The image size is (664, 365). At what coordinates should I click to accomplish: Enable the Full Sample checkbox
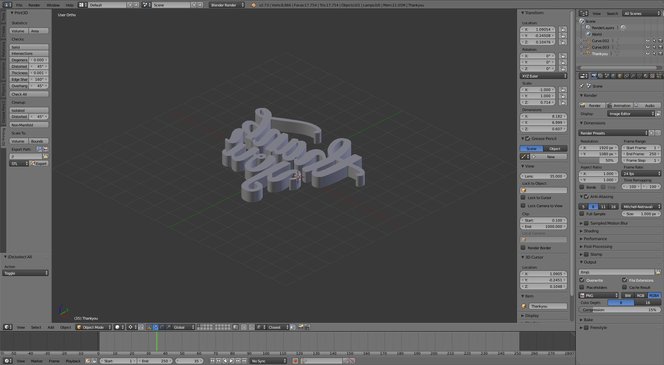coord(582,214)
